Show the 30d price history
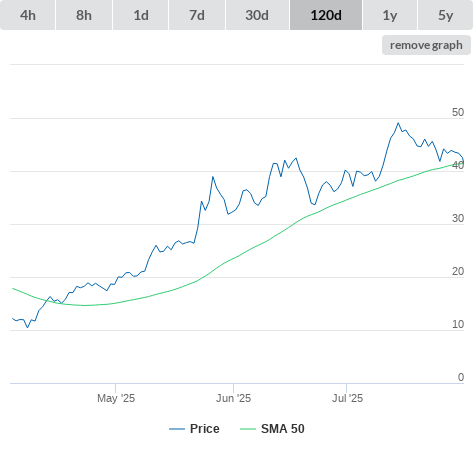Screen dimensions: 474x455 [257, 15]
